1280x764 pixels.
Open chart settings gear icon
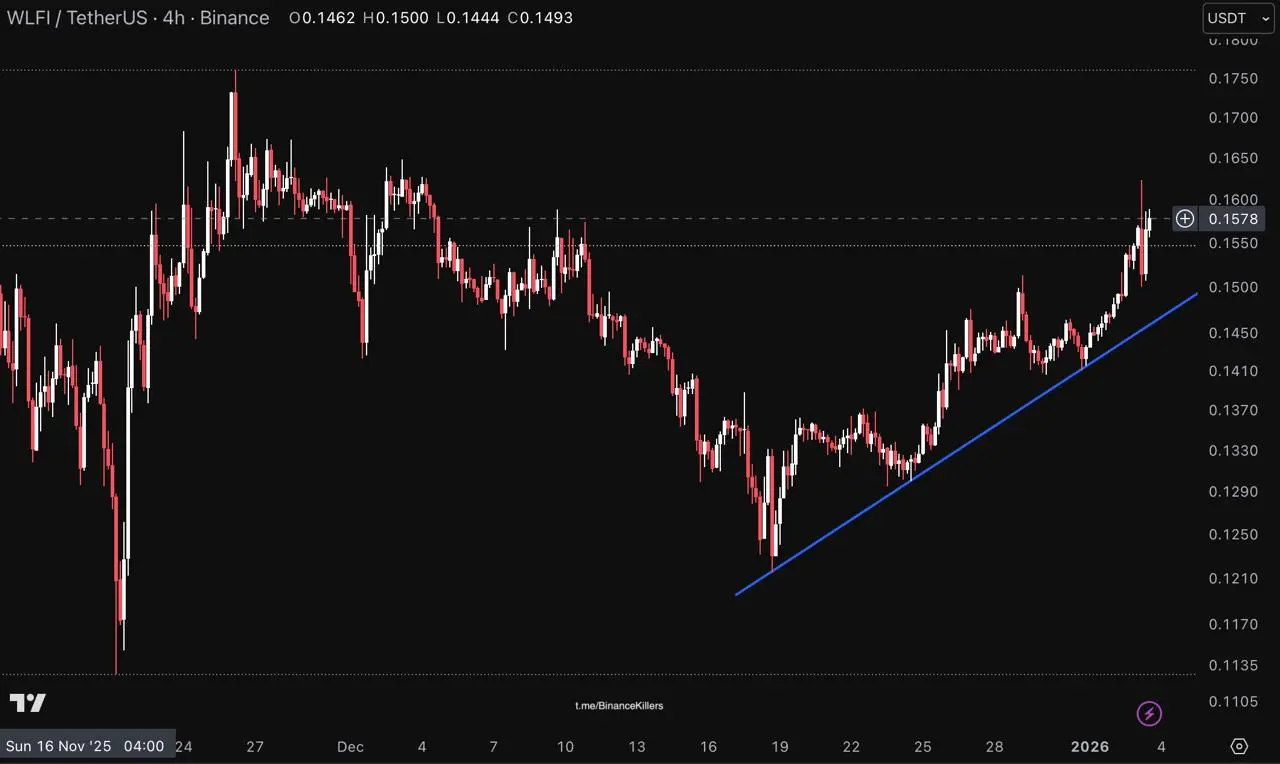[x=1239, y=746]
